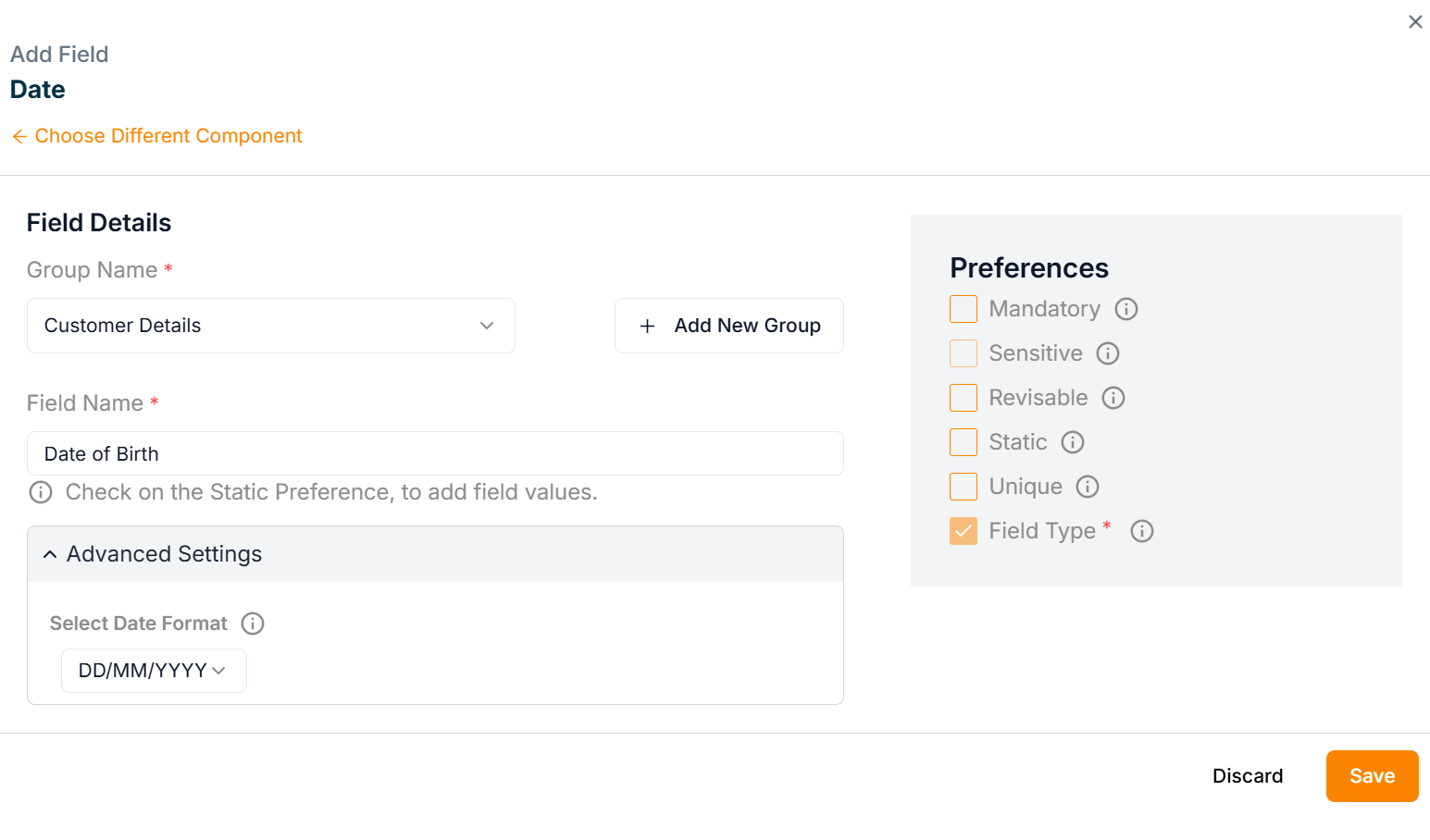Close the Add Field dialog with X
Image resolution: width=1430 pixels, height=840 pixels.
click(1414, 22)
